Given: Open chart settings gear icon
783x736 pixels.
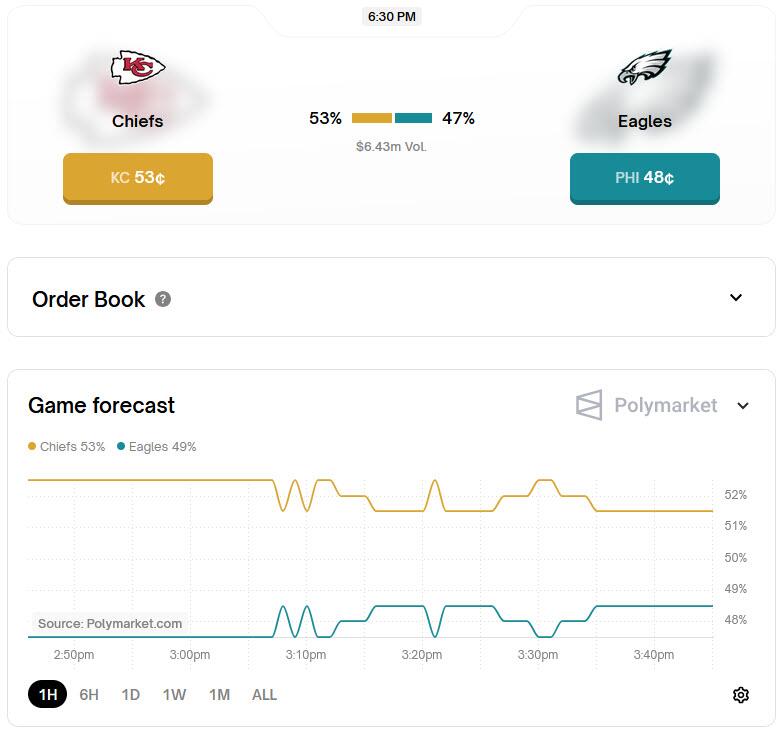Looking at the screenshot, I should tap(741, 695).
